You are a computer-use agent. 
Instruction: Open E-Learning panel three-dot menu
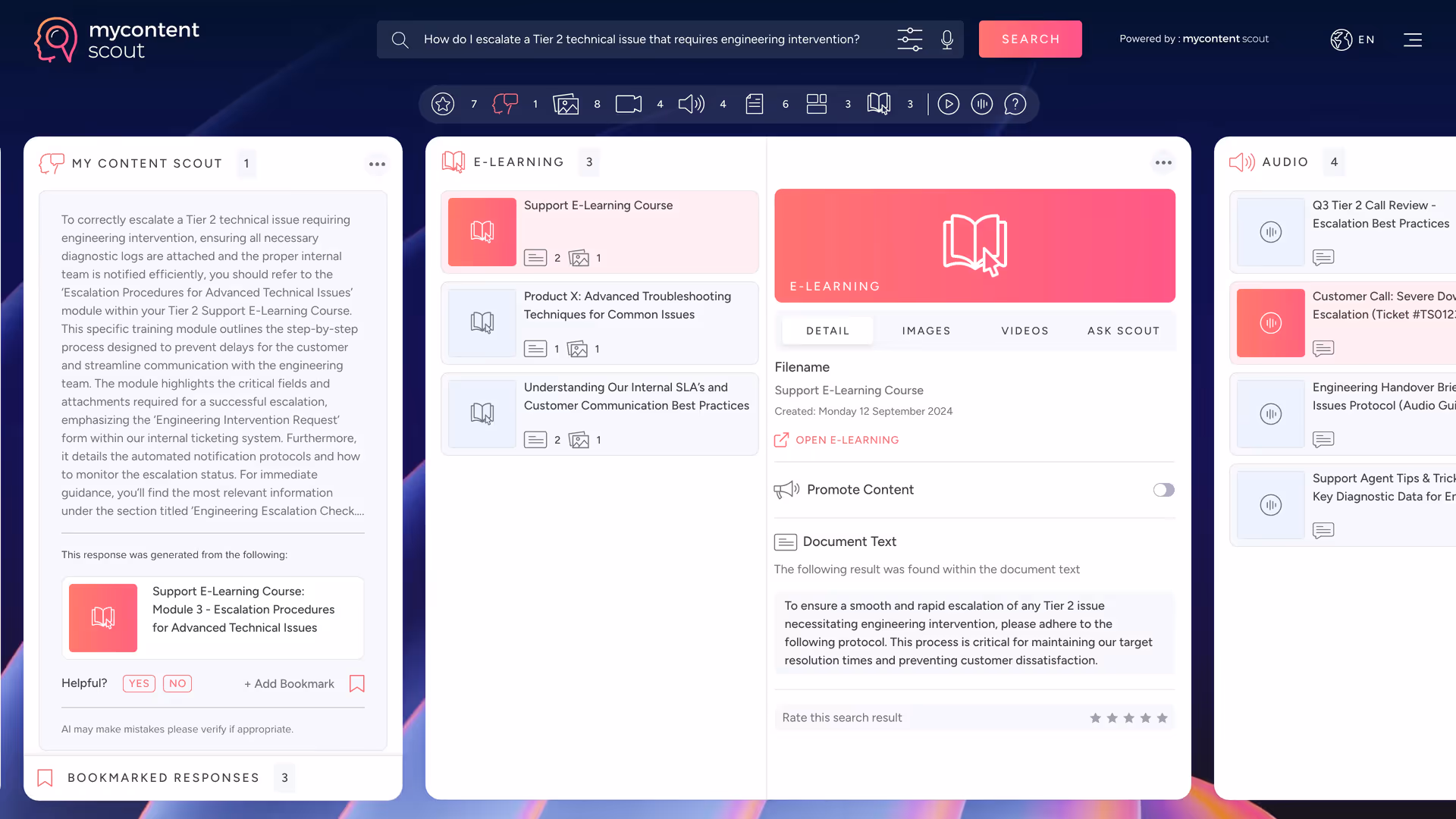[x=1163, y=162]
